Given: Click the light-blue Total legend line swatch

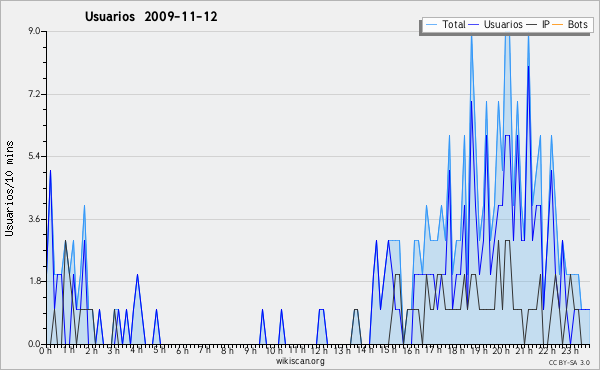Looking at the screenshot, I should [x=431, y=24].
